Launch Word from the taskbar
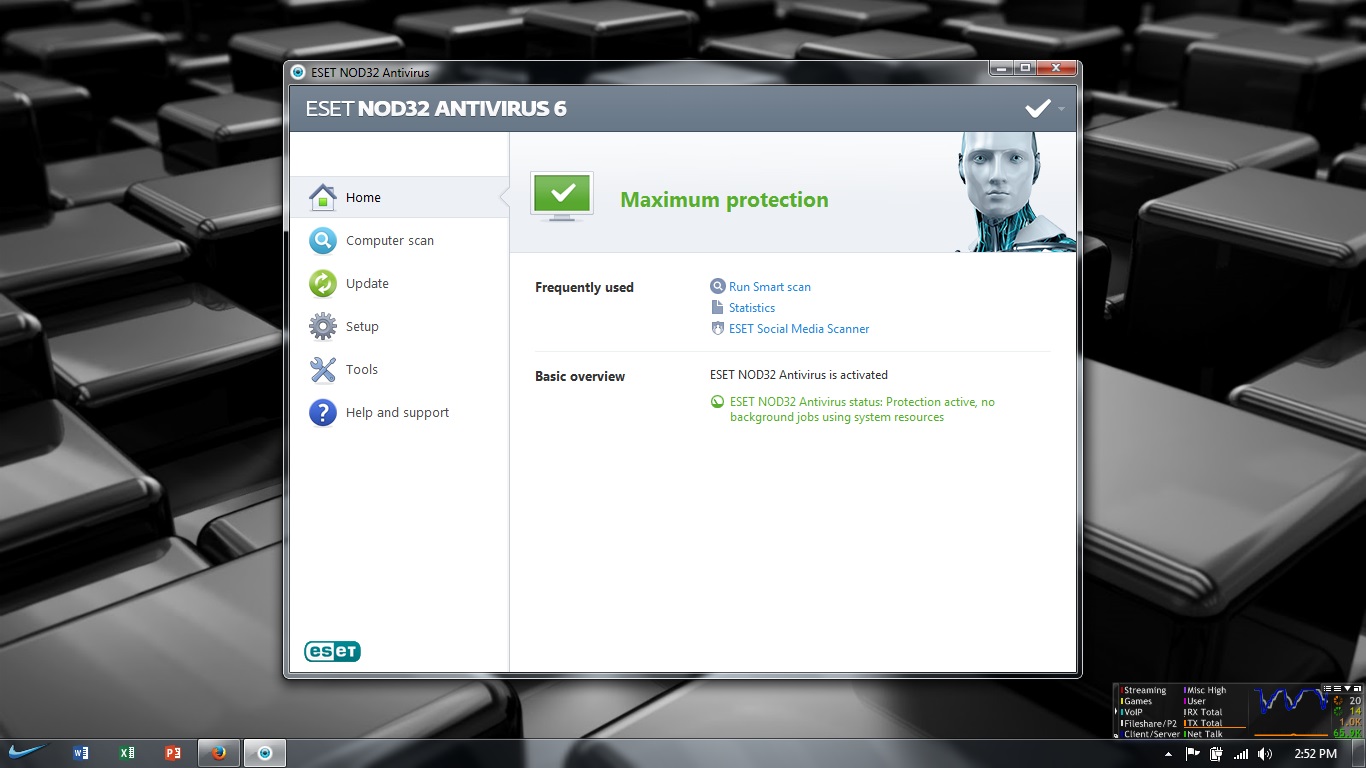This screenshot has width=1366, height=768. coord(81,753)
